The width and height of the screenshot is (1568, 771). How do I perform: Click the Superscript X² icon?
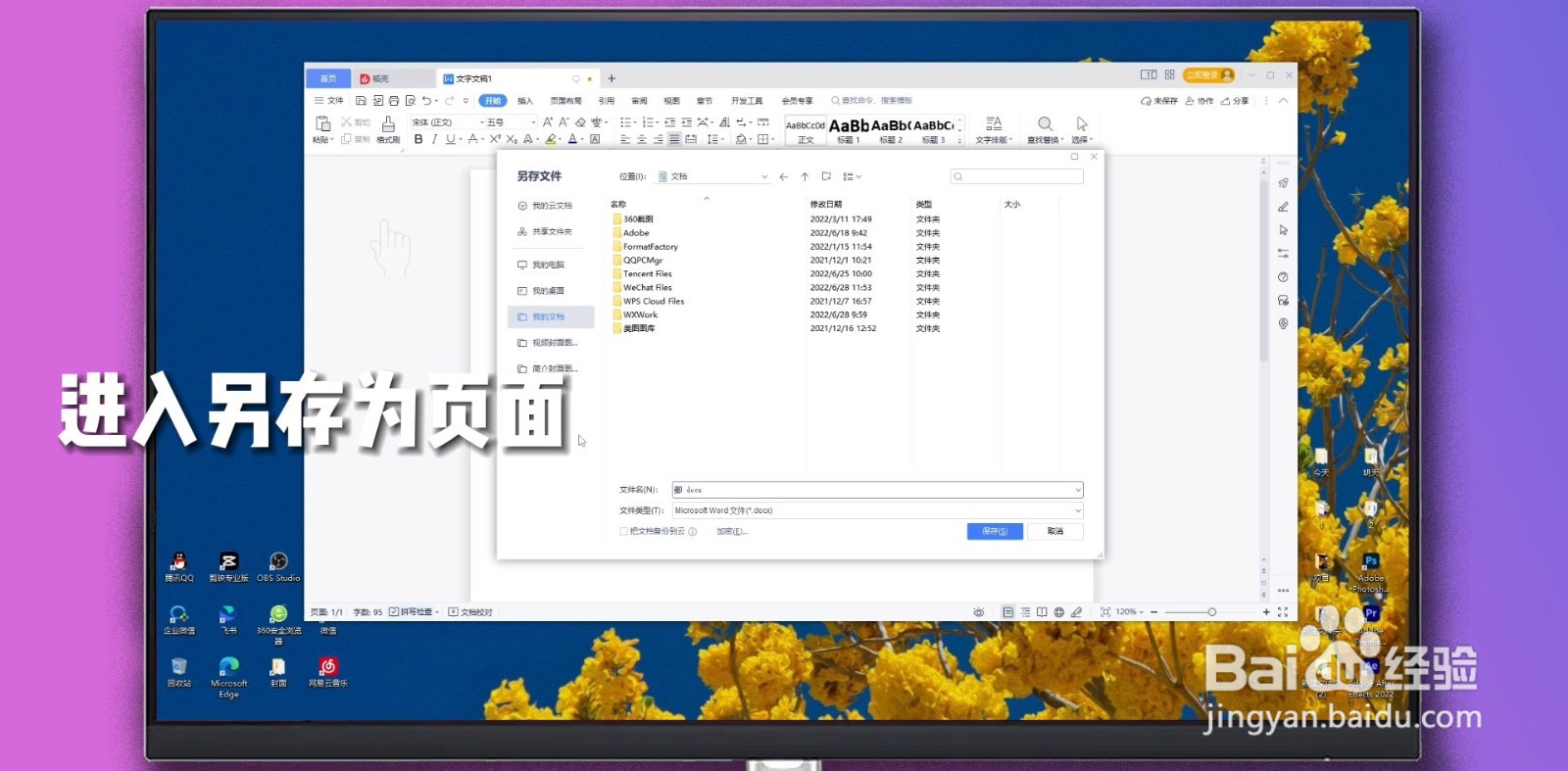coord(495,139)
